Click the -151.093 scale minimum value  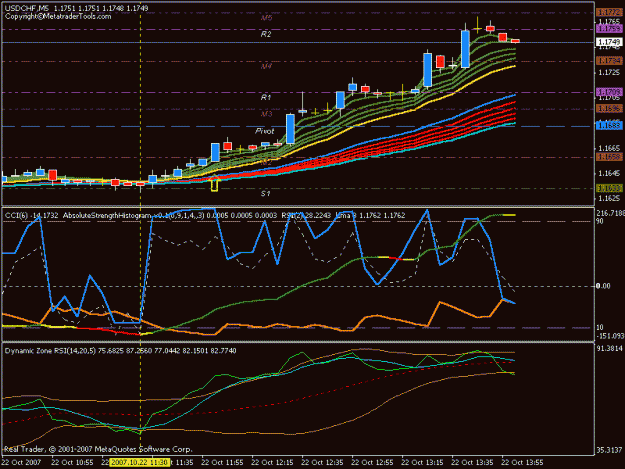pos(610,336)
